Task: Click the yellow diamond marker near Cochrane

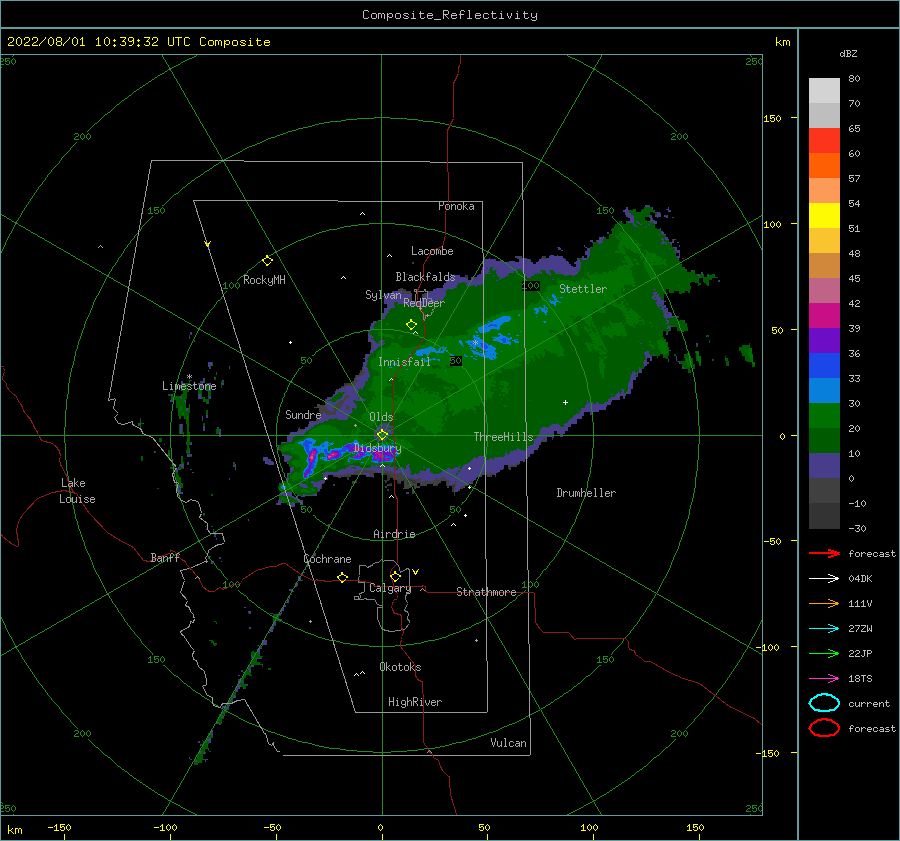Action: (342, 578)
